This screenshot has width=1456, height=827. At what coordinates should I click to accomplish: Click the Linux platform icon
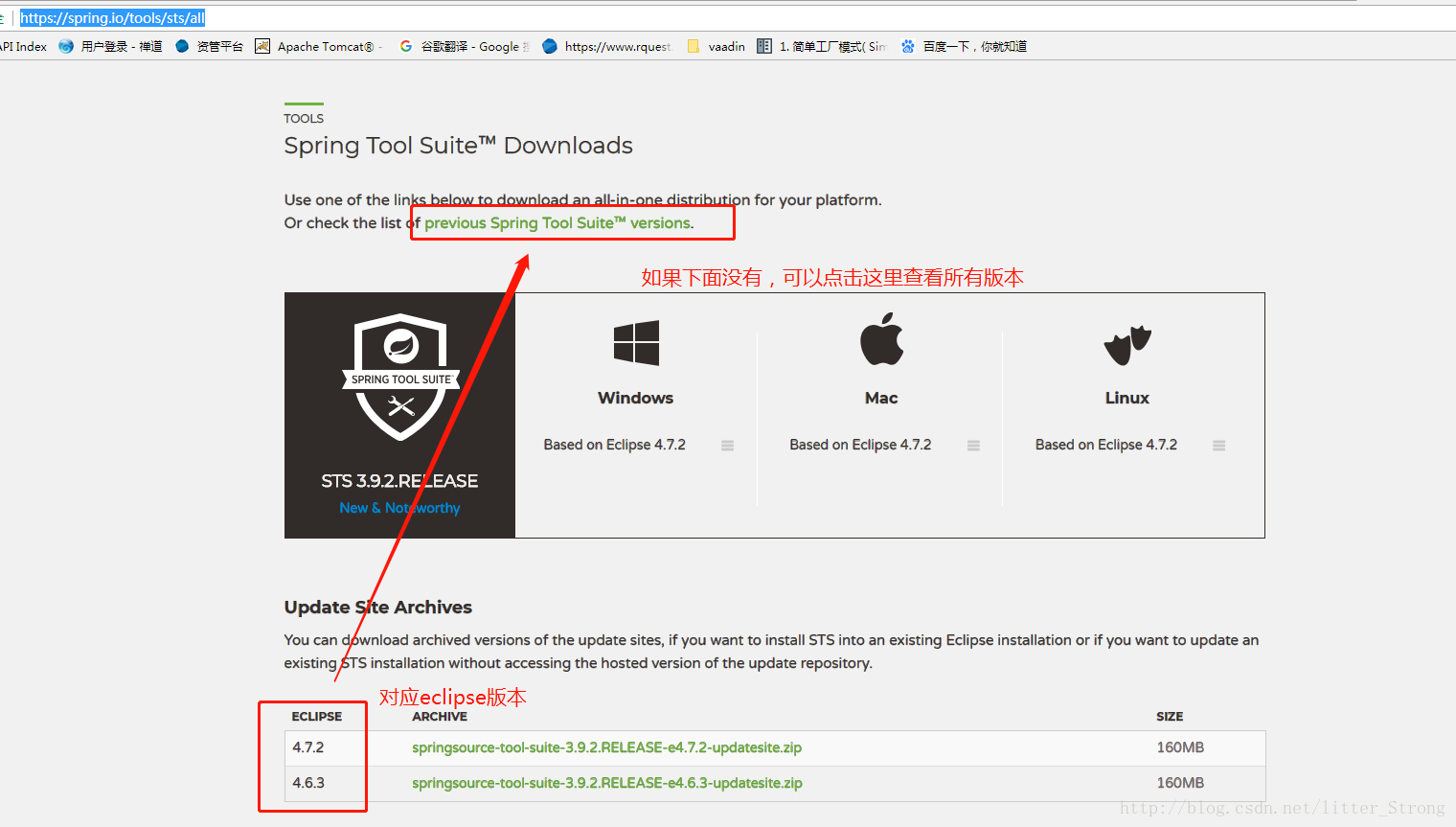click(x=1127, y=346)
